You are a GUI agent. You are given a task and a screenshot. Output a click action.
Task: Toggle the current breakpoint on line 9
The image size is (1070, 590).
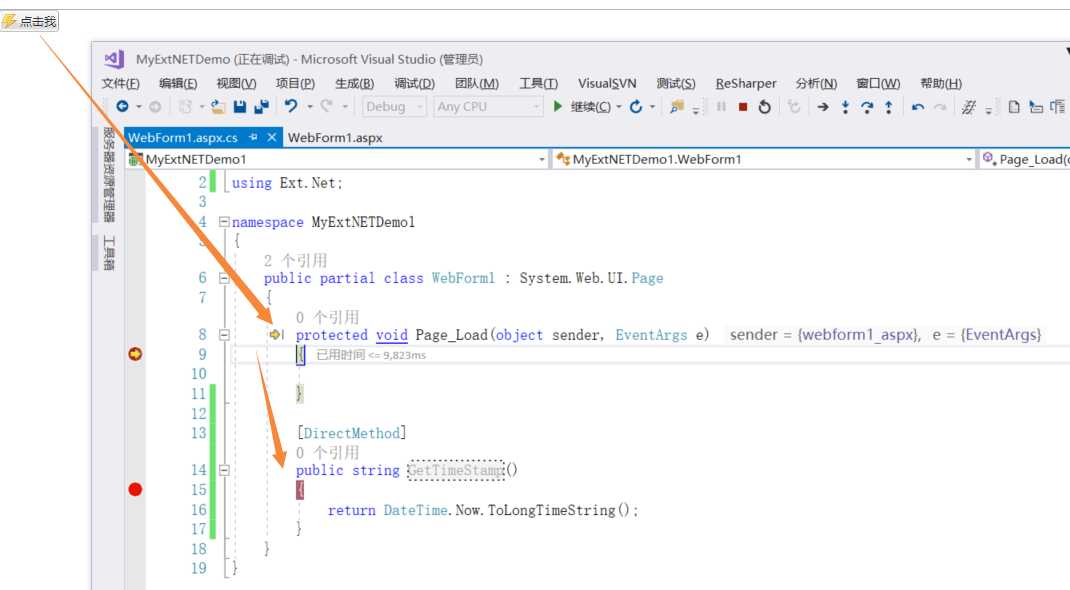(135, 354)
